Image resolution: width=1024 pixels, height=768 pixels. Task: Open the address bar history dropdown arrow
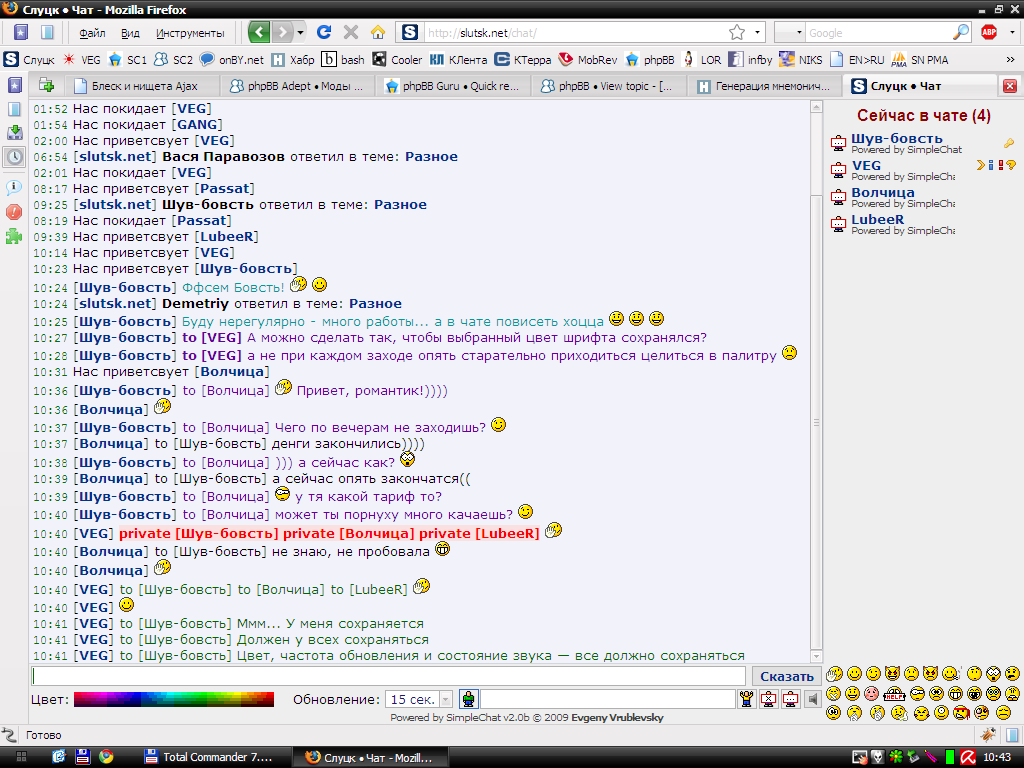(x=758, y=32)
